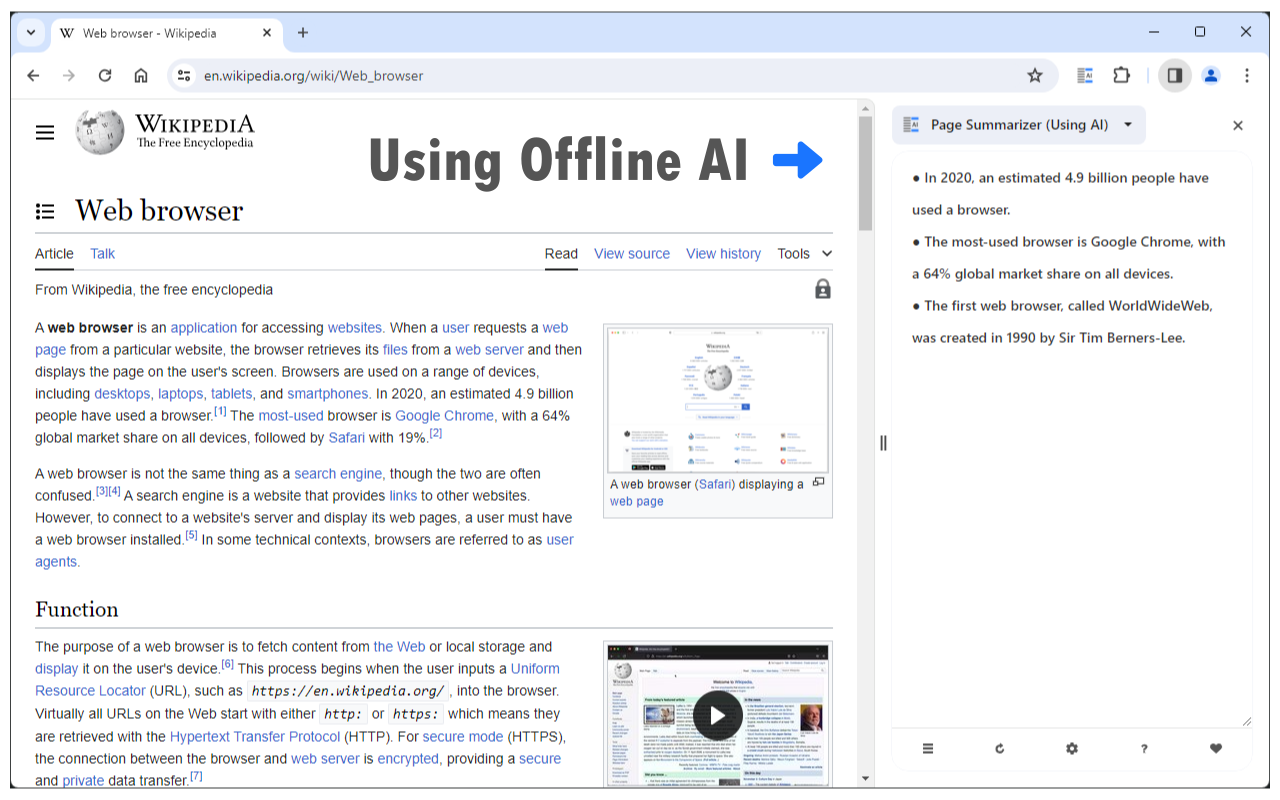
Task: Reload the current page
Action: pyautogui.click(x=105, y=75)
